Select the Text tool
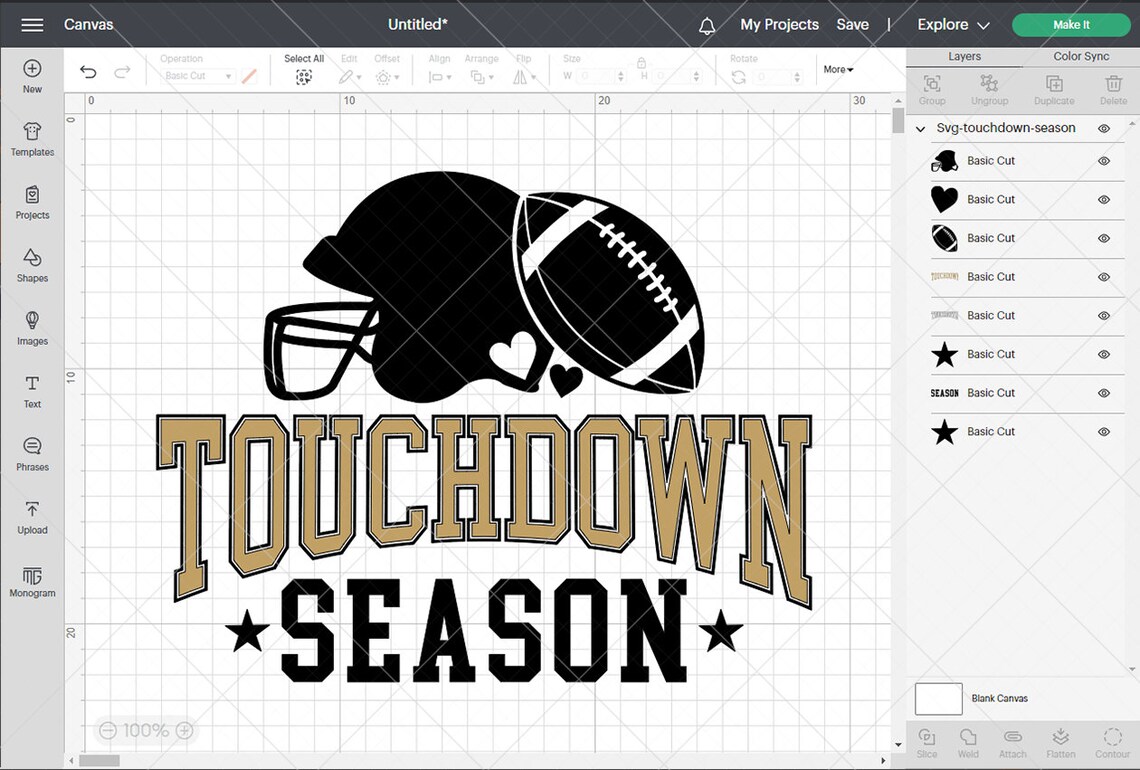The width and height of the screenshot is (1140, 770). coord(32,391)
